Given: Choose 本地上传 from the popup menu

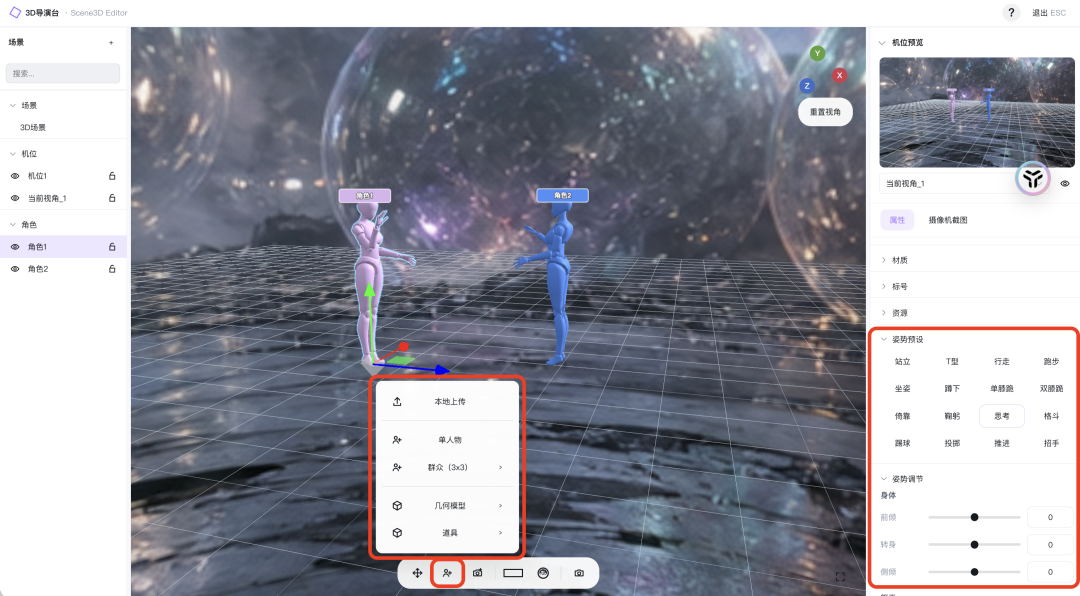Looking at the screenshot, I should coord(449,402).
